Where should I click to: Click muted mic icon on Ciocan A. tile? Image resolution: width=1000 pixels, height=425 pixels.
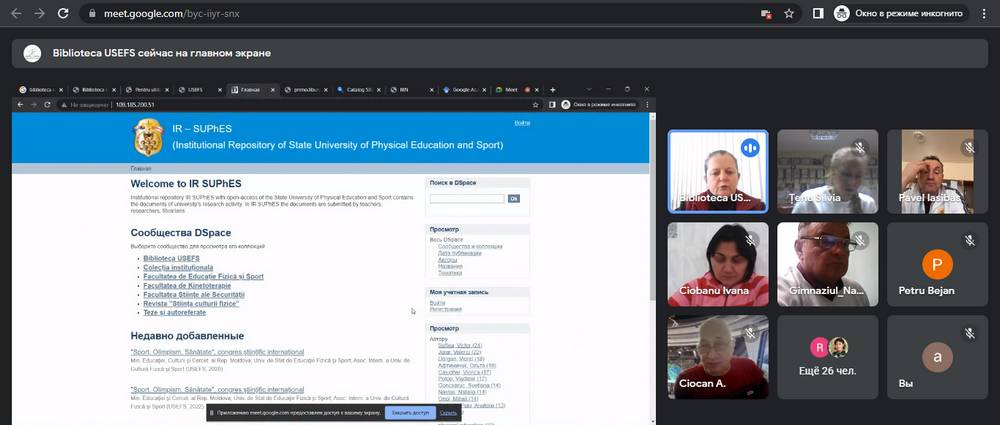click(x=750, y=333)
